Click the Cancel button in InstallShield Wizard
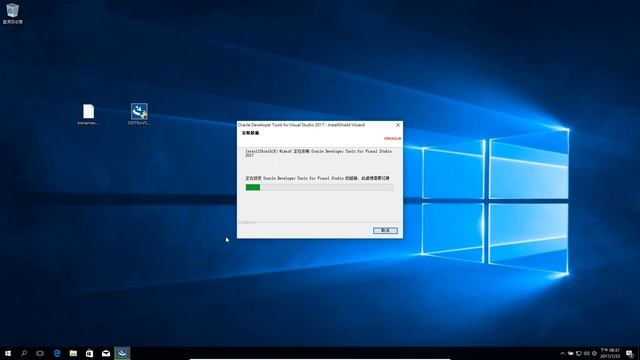This screenshot has width=640, height=360. point(385,231)
